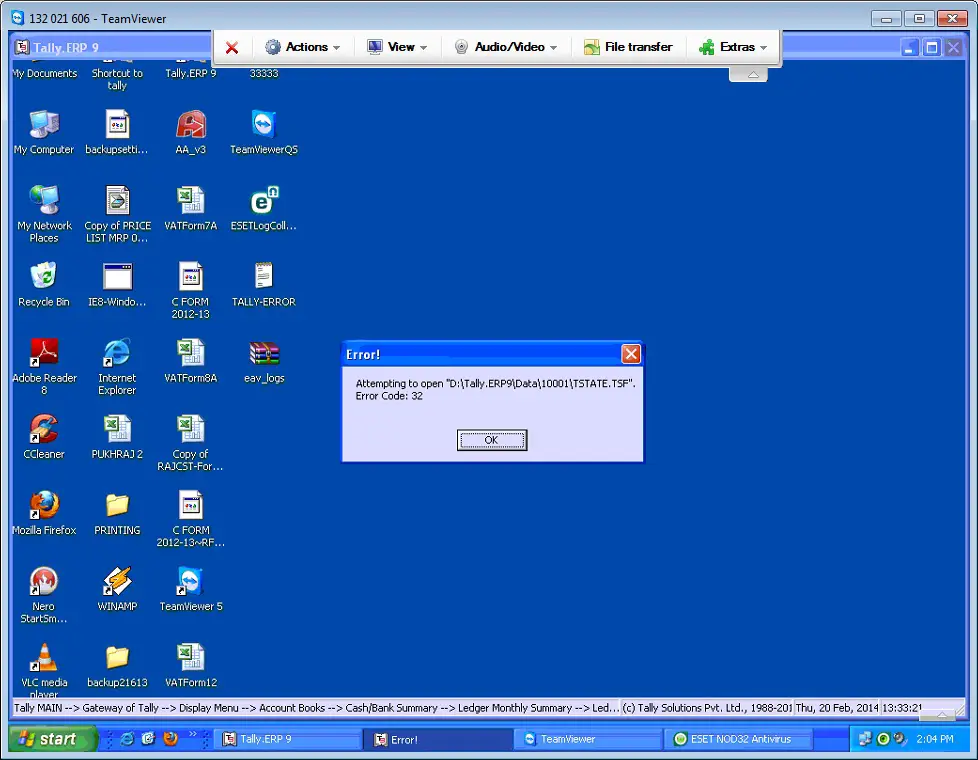The image size is (978, 760).
Task: End the remote session with the red X
Action: pos(232,47)
